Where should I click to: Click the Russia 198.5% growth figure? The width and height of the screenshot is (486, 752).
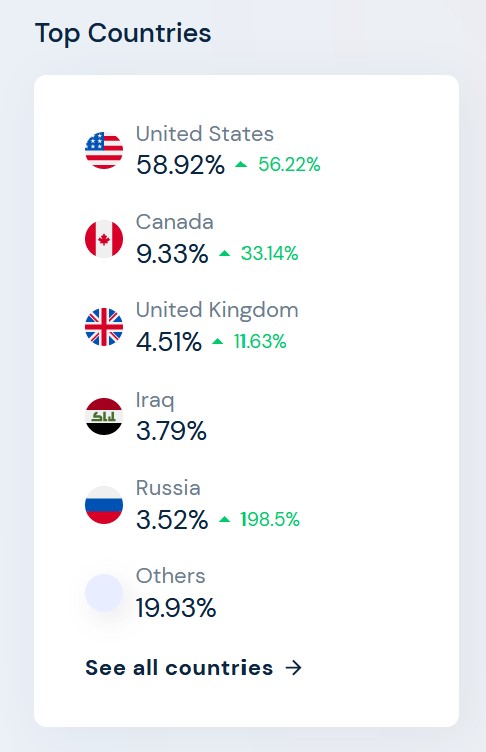click(x=270, y=519)
